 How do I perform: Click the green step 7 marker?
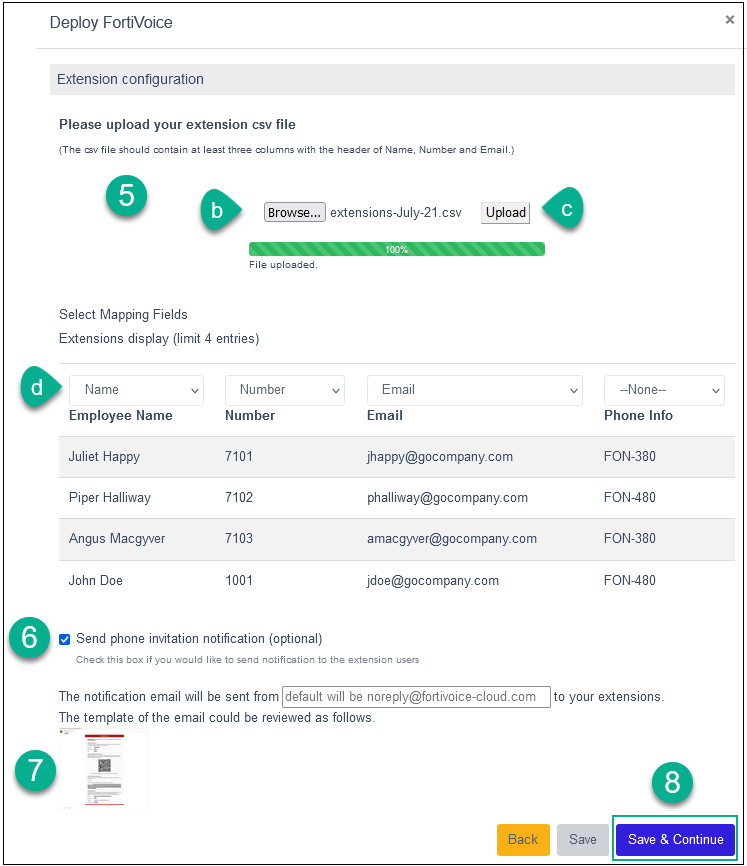click(34, 770)
